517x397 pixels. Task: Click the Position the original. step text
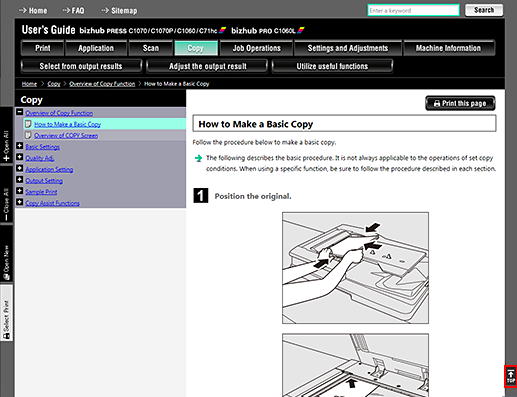pyautogui.click(x=253, y=196)
